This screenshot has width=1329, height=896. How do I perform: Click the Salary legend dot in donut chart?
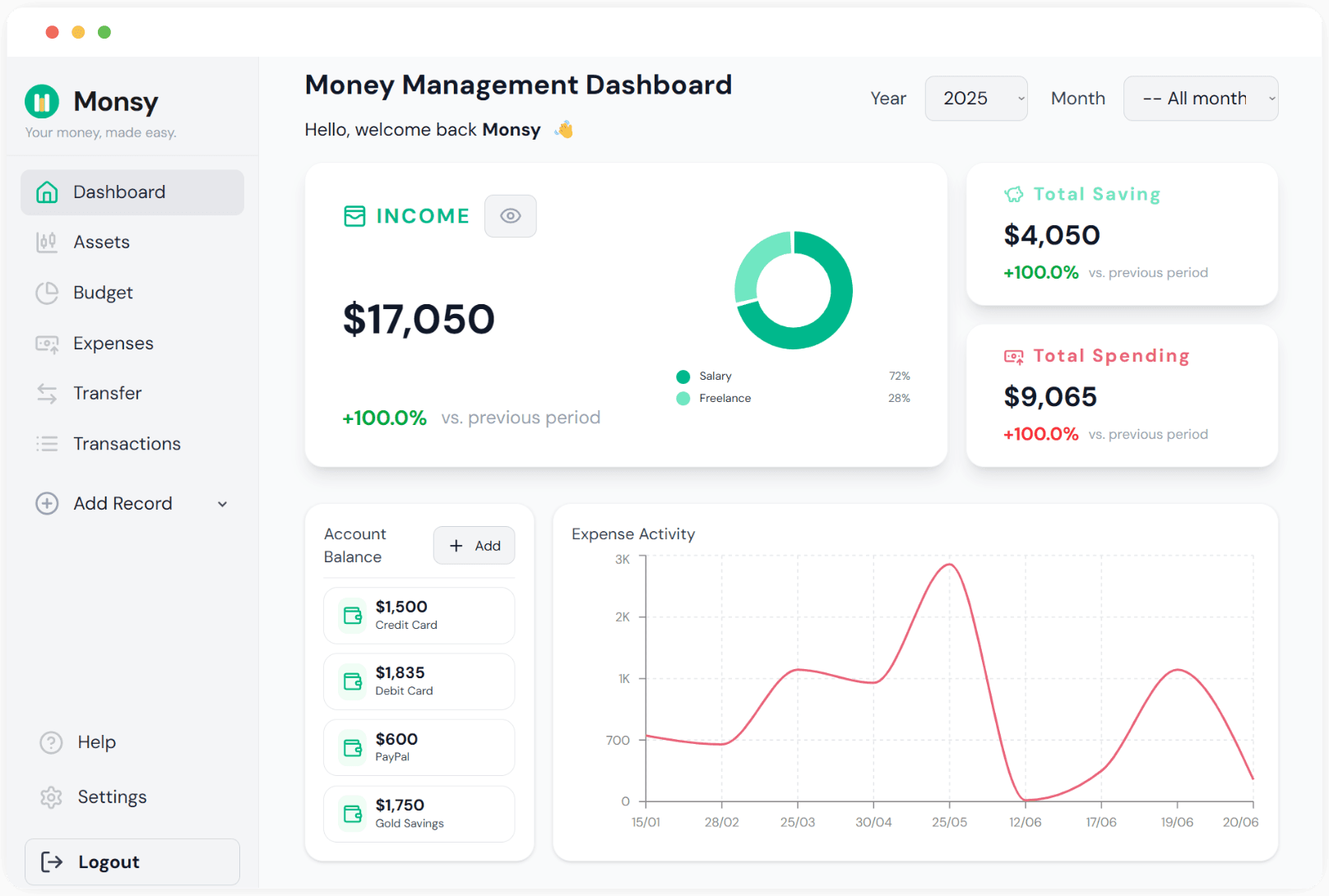pos(683,376)
